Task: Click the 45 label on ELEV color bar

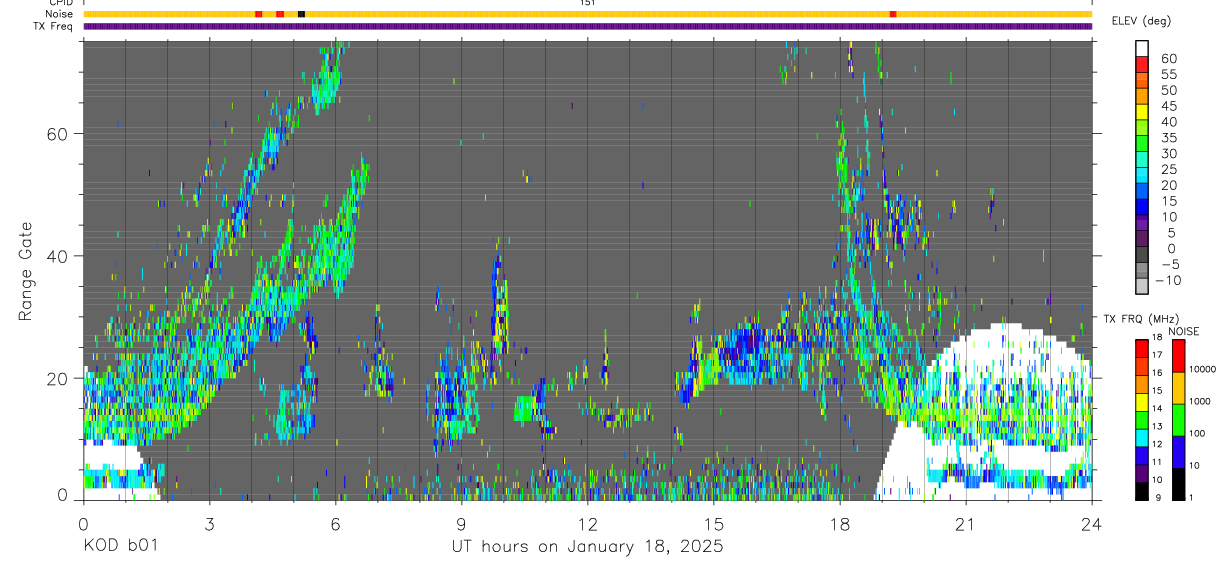Action: click(1168, 106)
